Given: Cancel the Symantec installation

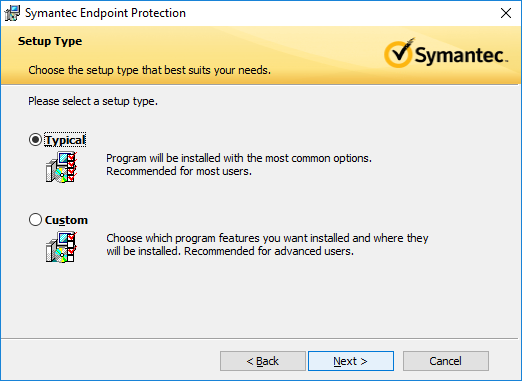Looking at the screenshot, I should [x=446, y=361].
